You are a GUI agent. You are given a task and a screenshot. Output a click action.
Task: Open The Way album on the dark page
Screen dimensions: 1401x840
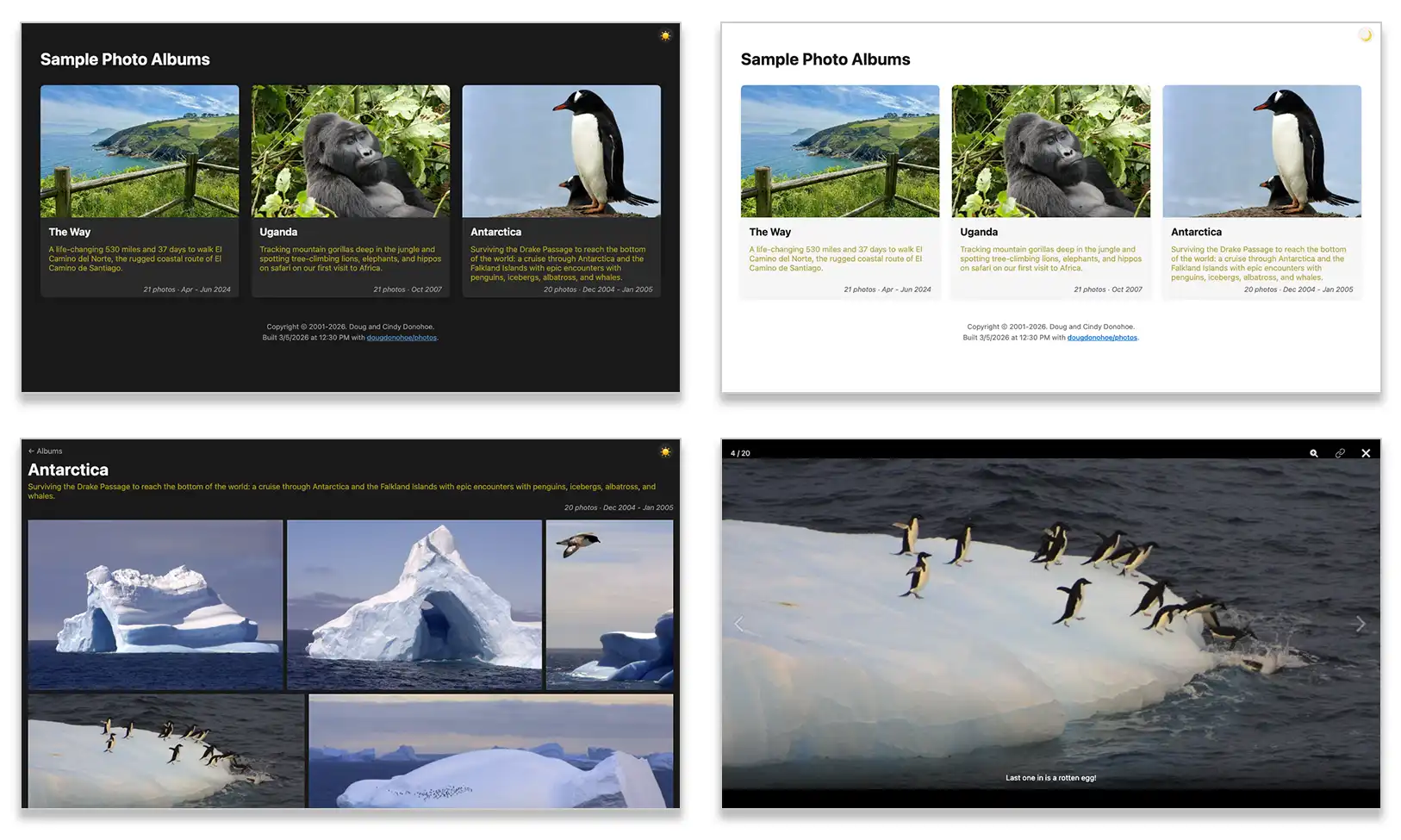click(x=140, y=152)
